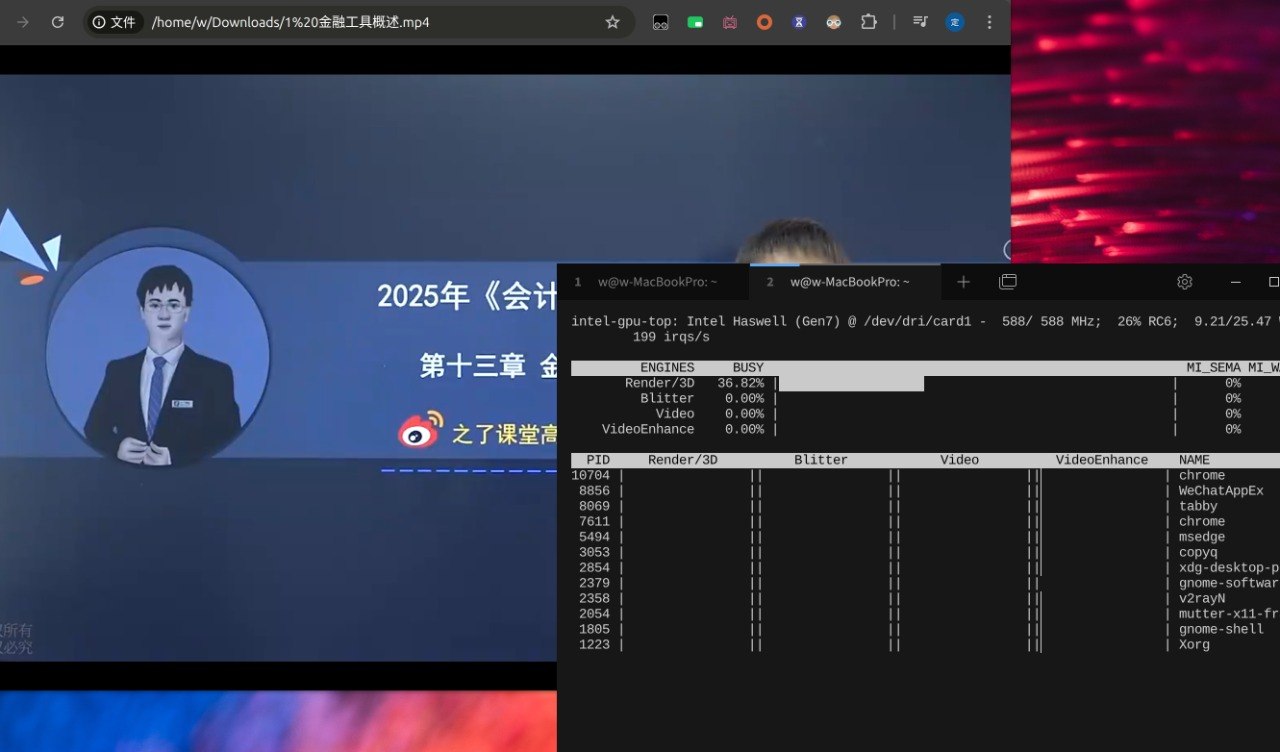This screenshot has width=1280, height=752.
Task: Click the browser forward arrow
Action: 23,22
